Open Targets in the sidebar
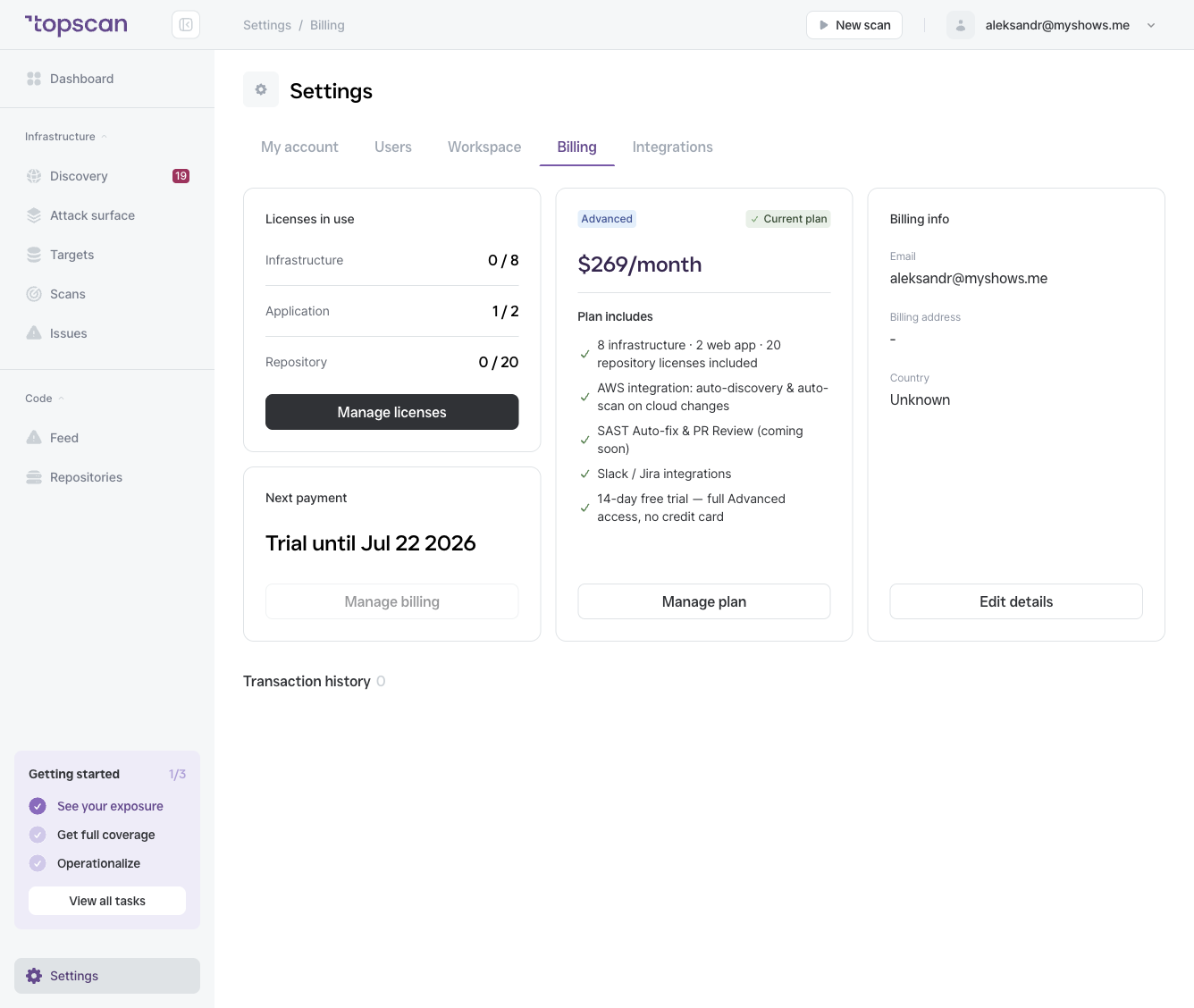 point(107,255)
